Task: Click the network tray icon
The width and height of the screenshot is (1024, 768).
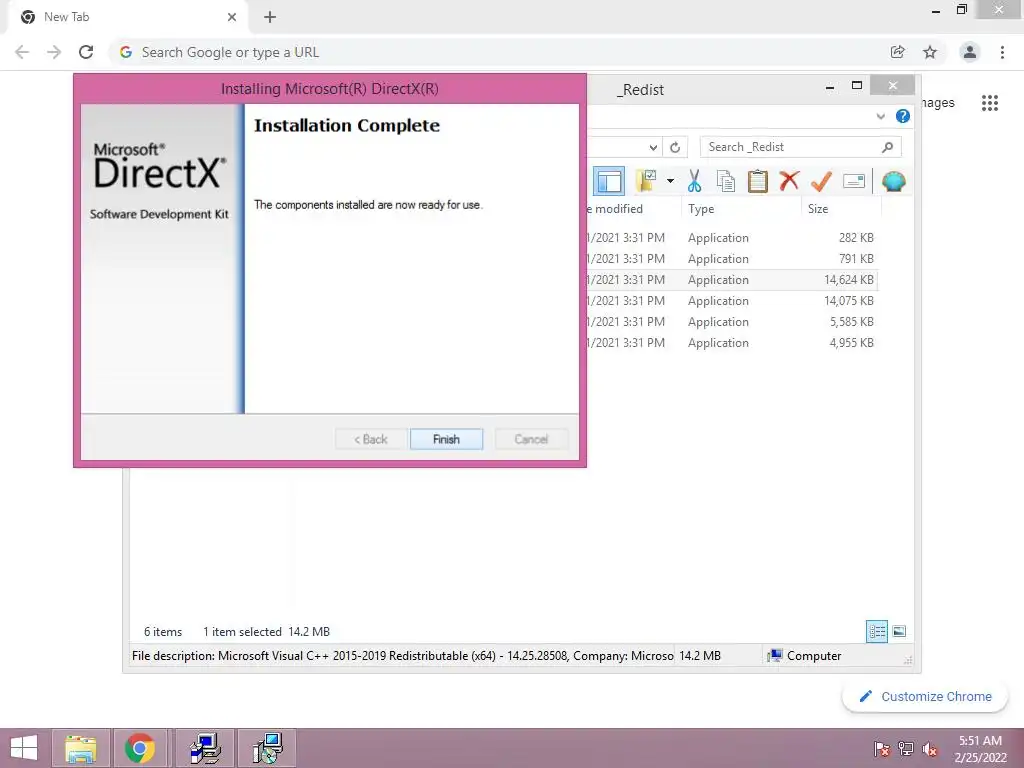Action: pos(906,749)
